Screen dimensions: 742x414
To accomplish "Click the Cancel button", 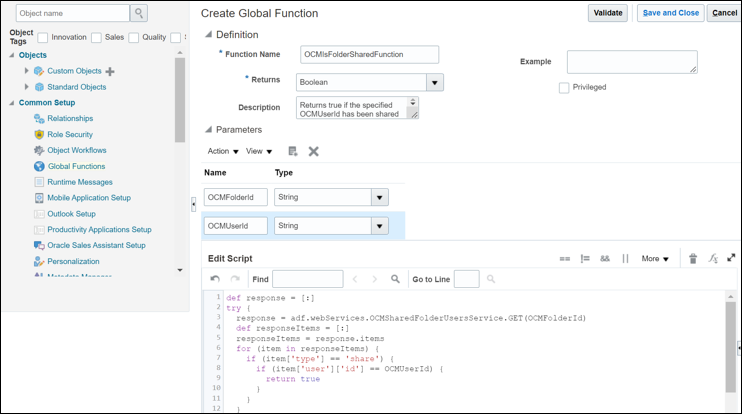I will click(724, 13).
